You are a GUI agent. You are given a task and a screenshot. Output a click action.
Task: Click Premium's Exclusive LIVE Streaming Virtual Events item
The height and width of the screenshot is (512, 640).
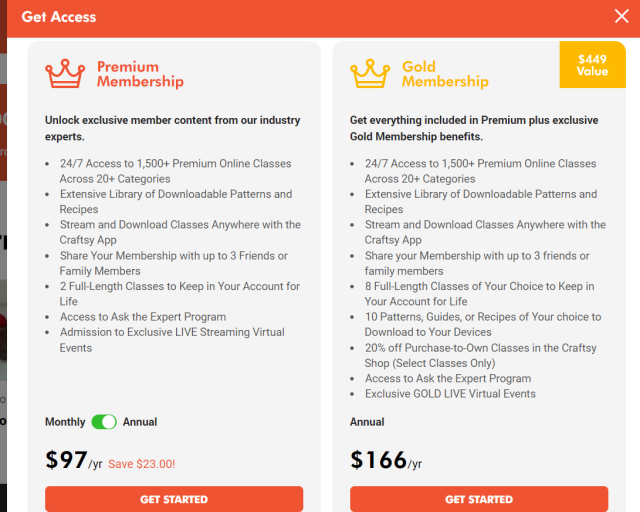pyautogui.click(x=172, y=340)
